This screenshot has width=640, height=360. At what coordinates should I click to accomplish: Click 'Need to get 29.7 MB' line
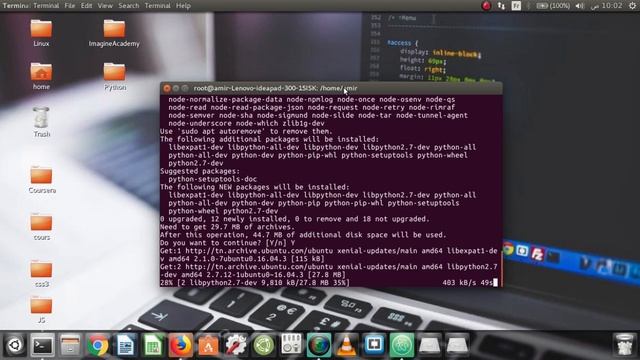[x=227, y=227]
